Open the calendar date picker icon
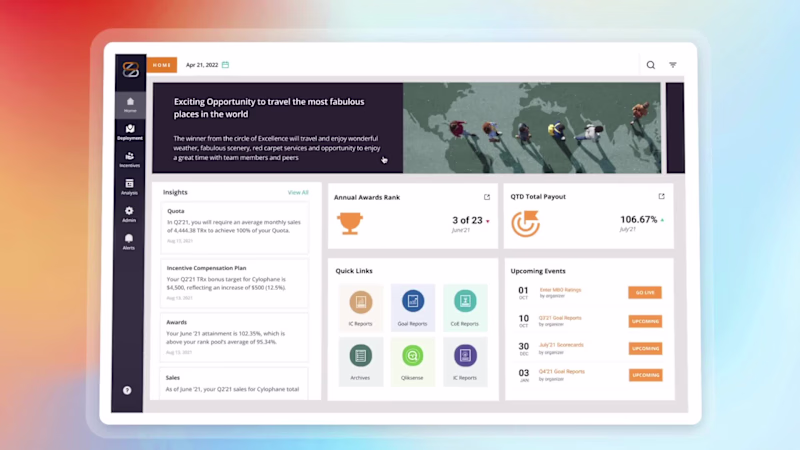 [226, 65]
